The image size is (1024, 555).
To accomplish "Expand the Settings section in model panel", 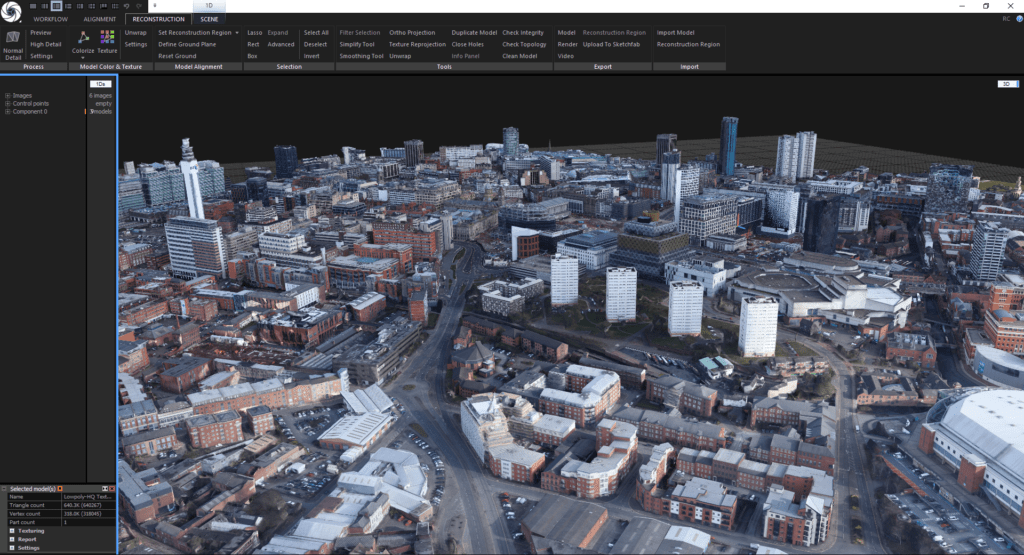I will click(x=12, y=548).
